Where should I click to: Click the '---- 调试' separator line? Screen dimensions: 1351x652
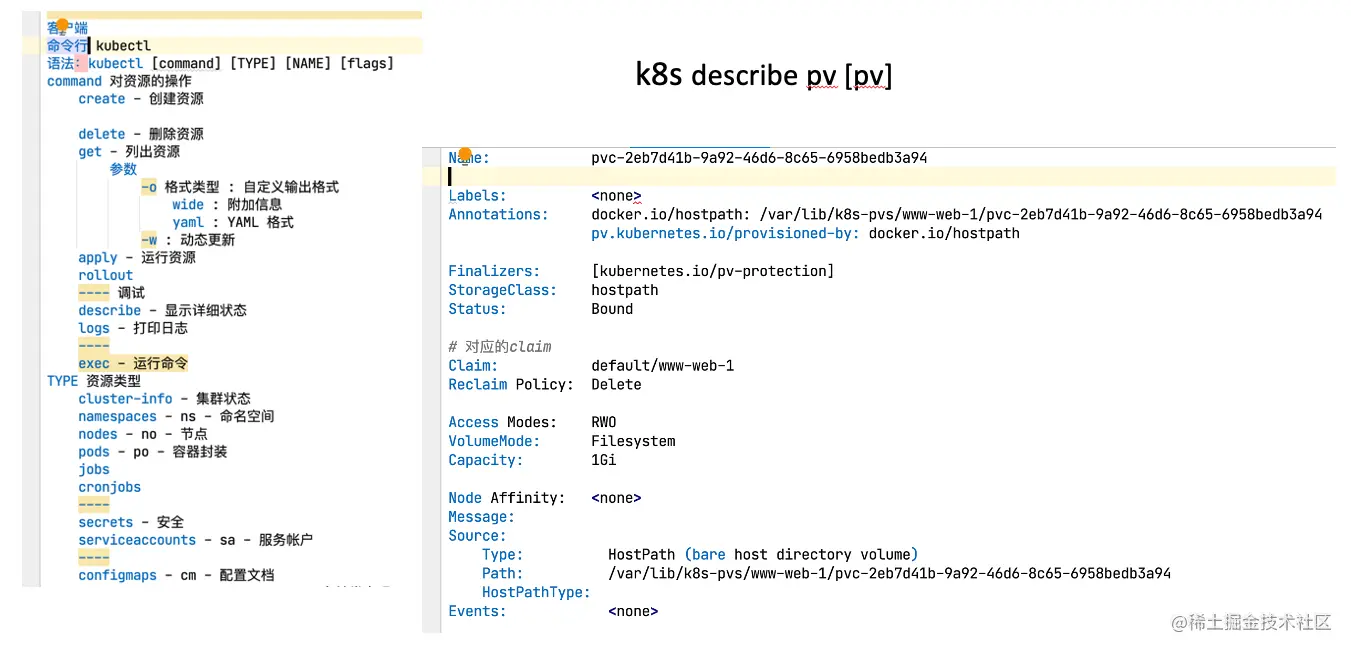(111, 293)
